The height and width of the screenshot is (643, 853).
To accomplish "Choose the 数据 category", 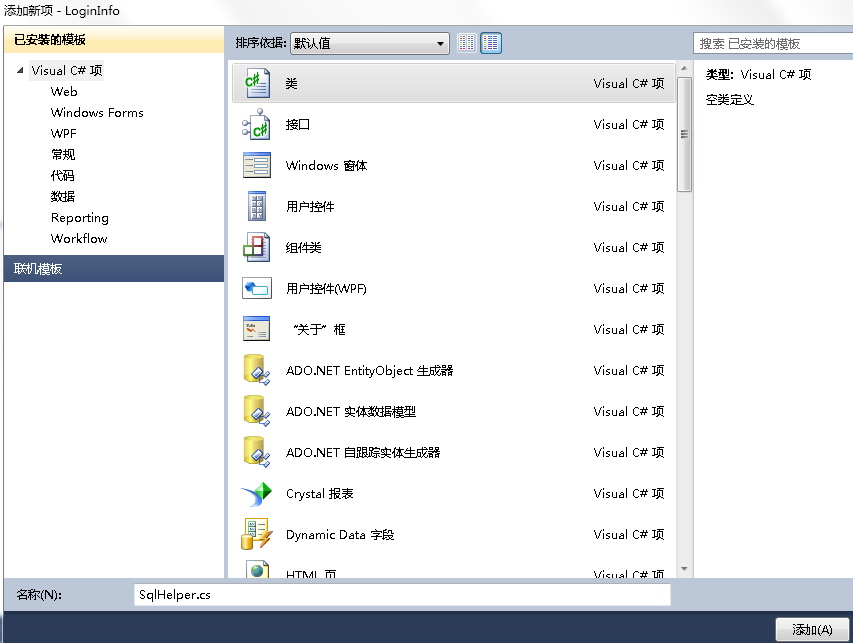I will tap(63, 196).
